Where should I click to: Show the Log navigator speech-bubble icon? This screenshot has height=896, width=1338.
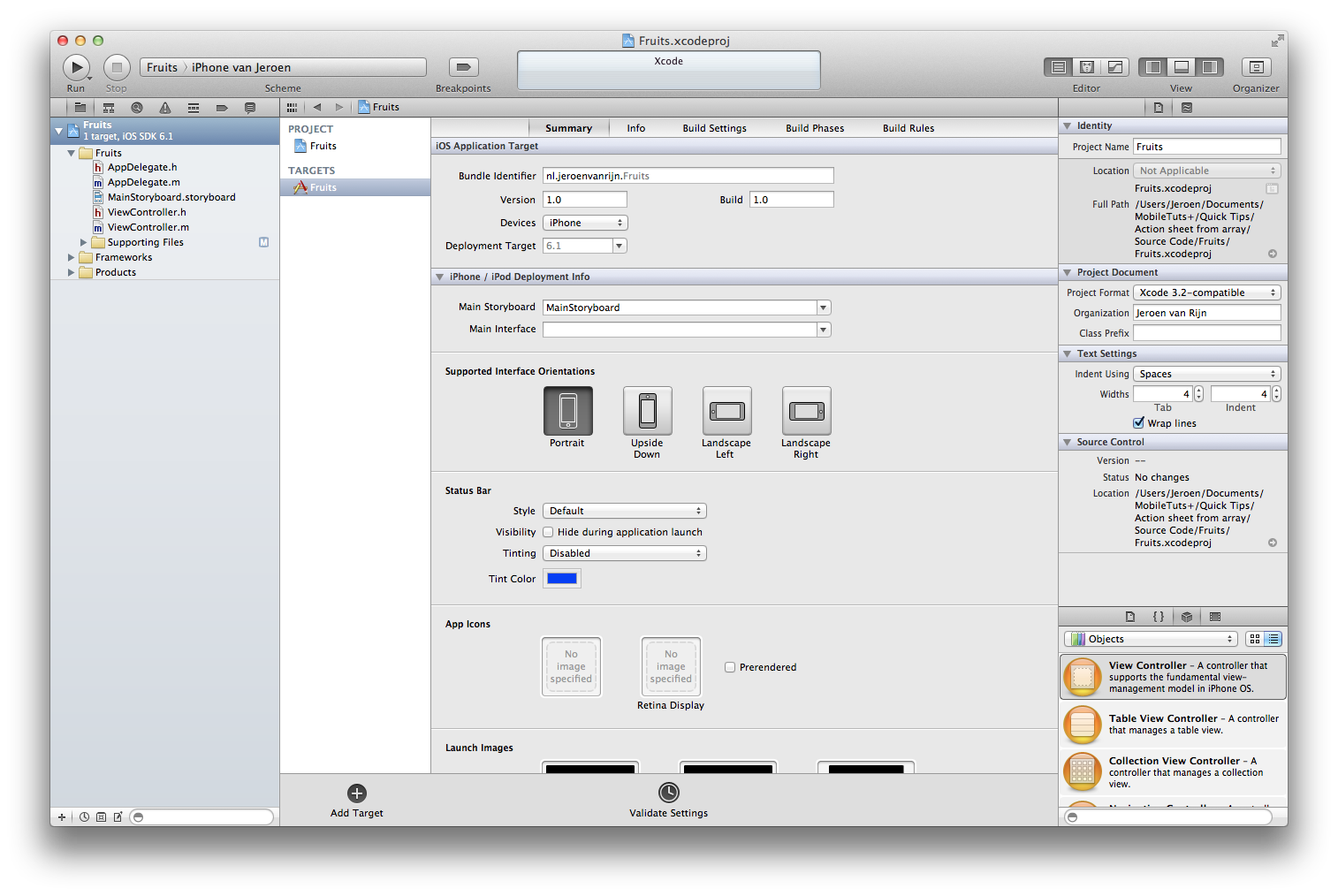click(x=250, y=108)
